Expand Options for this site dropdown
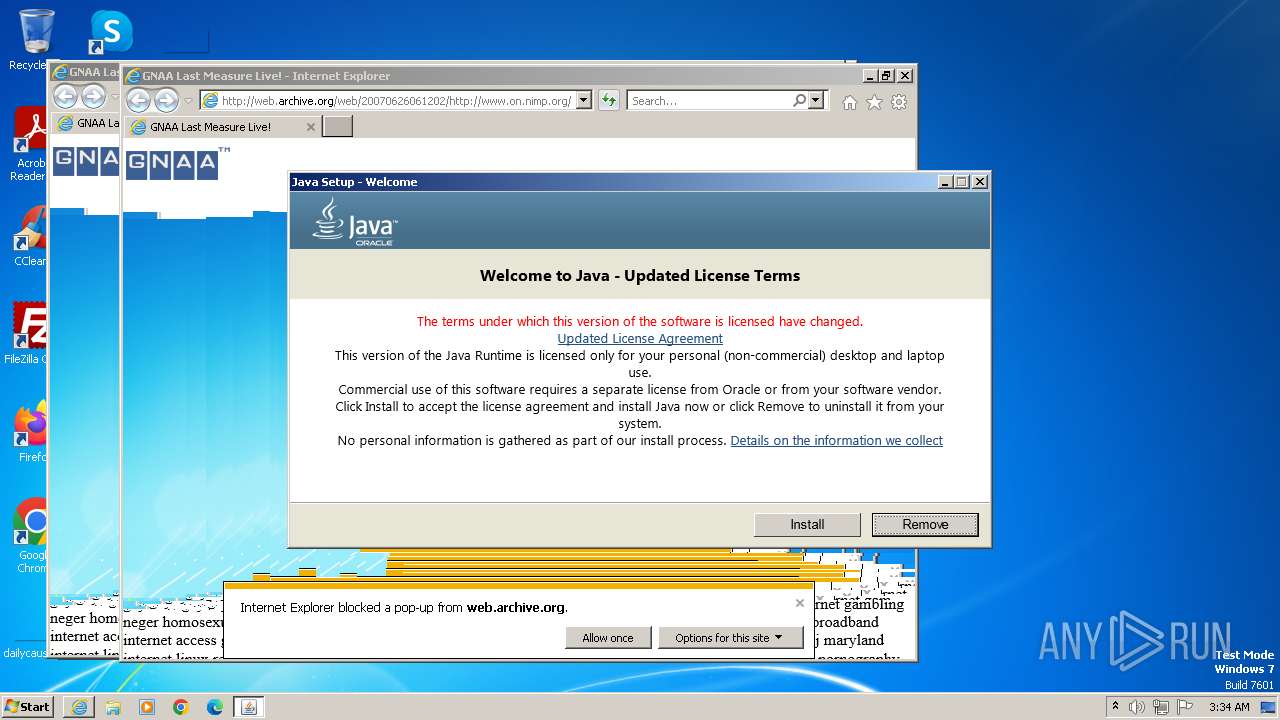The width and height of the screenshot is (1280, 720). tap(730, 637)
